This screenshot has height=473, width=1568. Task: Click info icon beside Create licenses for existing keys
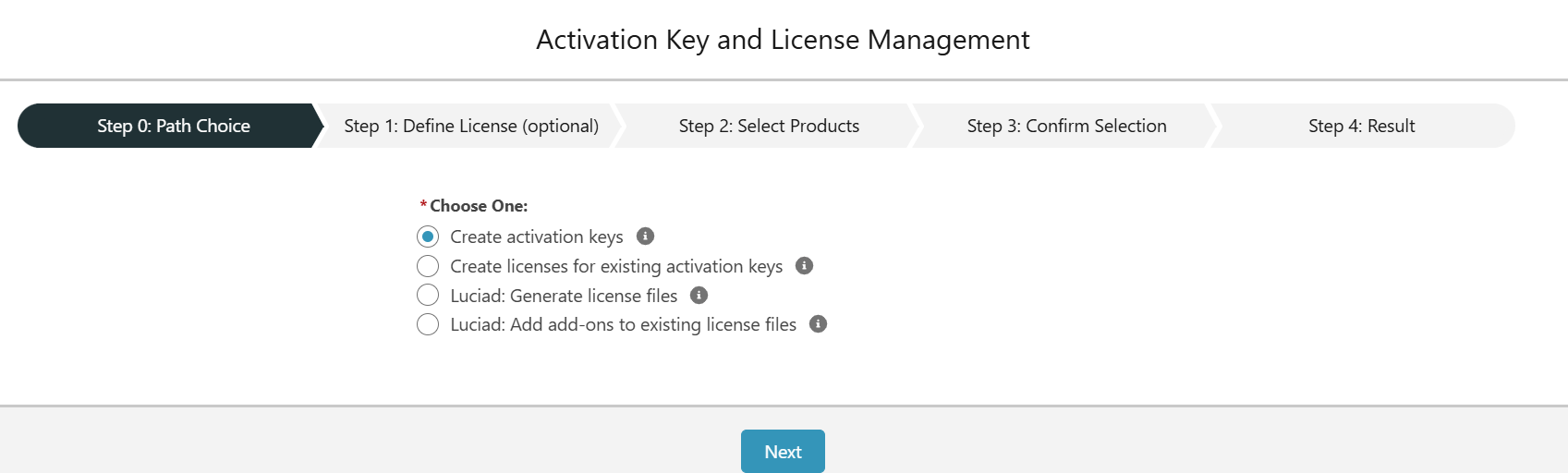coord(805,266)
